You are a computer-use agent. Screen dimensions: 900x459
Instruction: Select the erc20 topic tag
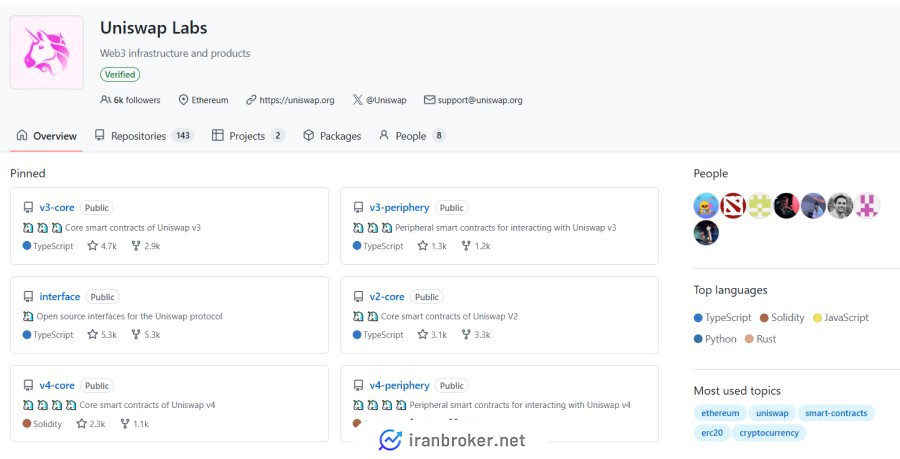(712, 433)
